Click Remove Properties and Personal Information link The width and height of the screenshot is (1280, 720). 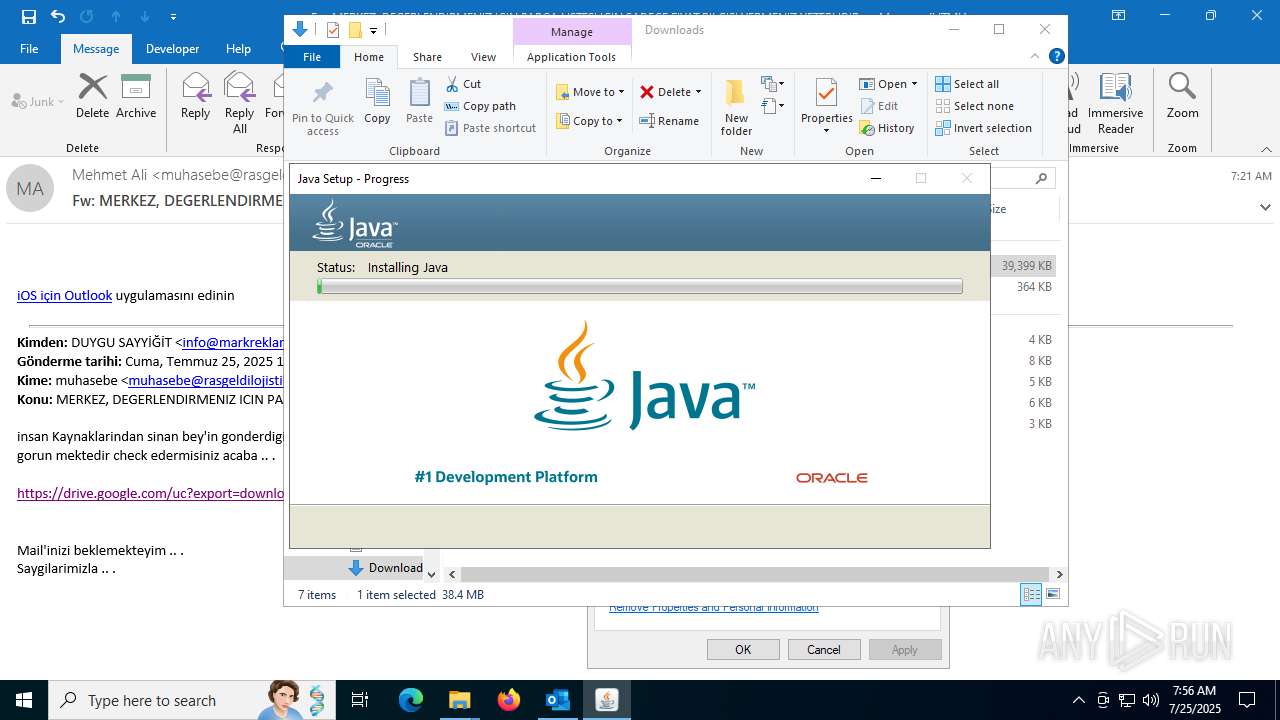tap(714, 608)
